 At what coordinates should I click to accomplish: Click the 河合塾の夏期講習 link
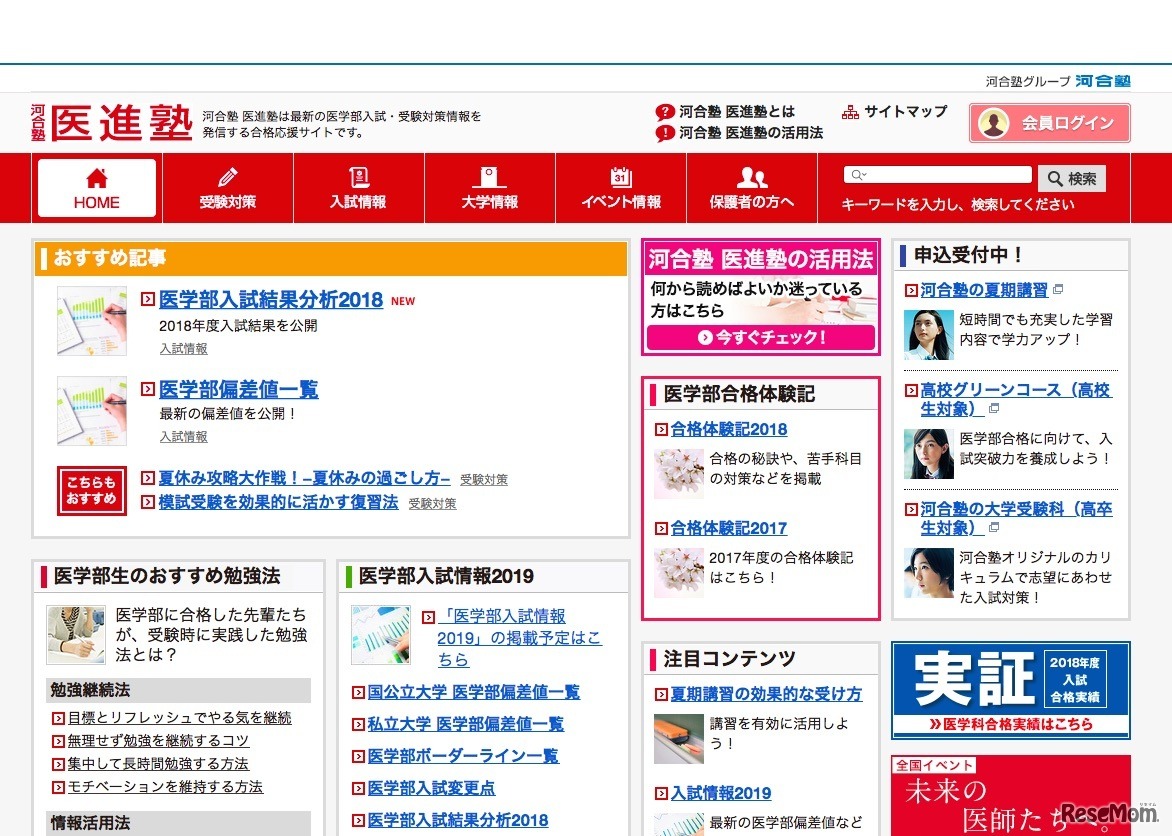tap(983, 290)
